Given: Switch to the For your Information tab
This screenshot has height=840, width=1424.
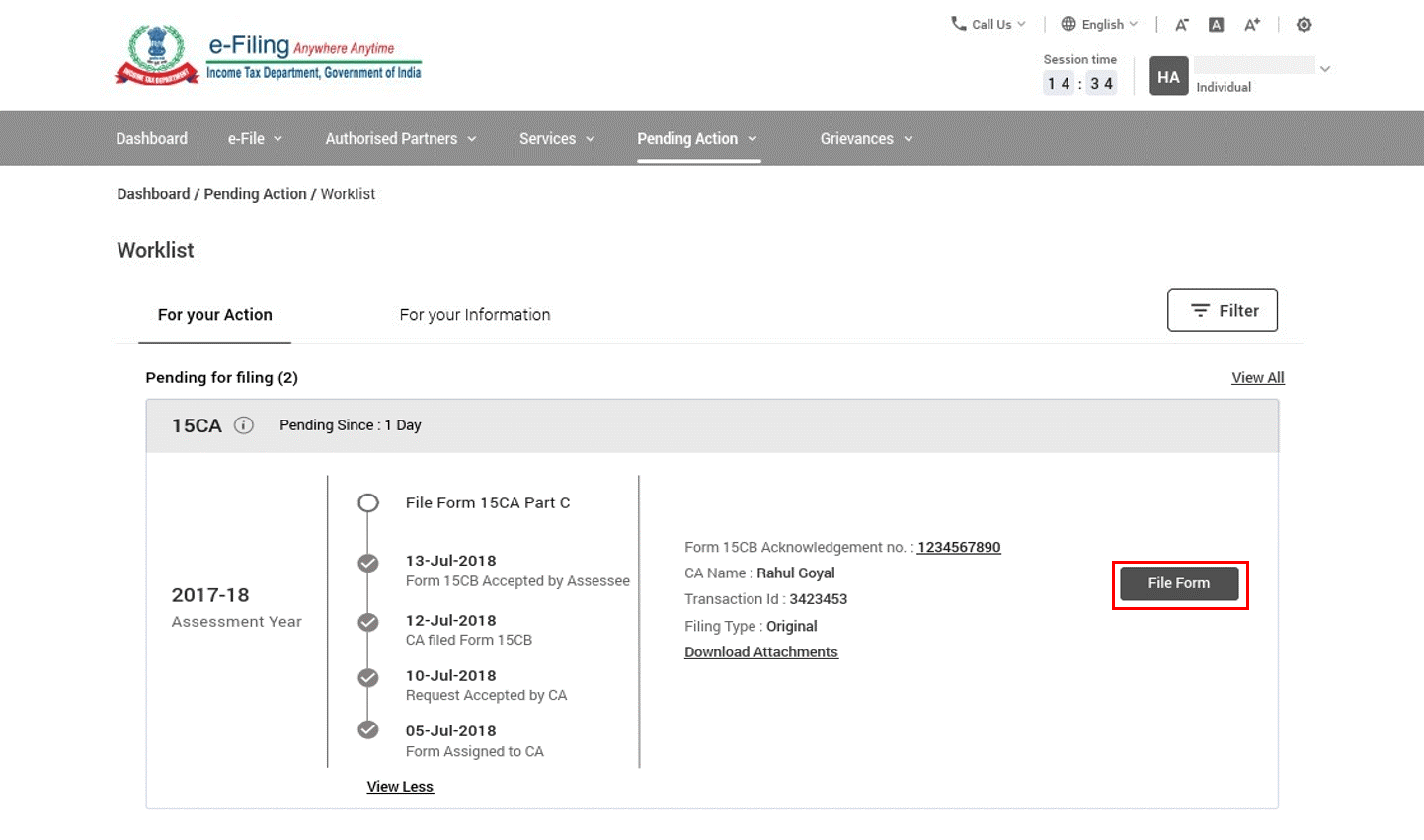Looking at the screenshot, I should (x=475, y=314).
